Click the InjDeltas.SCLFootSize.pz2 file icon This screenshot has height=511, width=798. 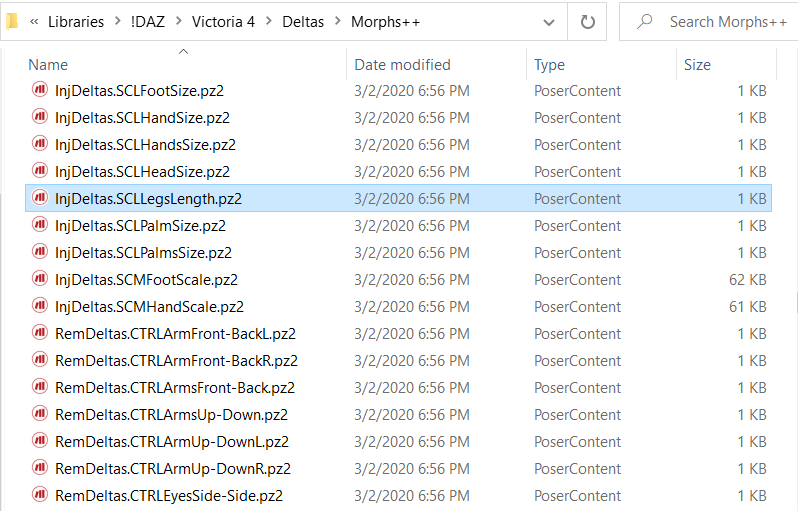coord(40,90)
